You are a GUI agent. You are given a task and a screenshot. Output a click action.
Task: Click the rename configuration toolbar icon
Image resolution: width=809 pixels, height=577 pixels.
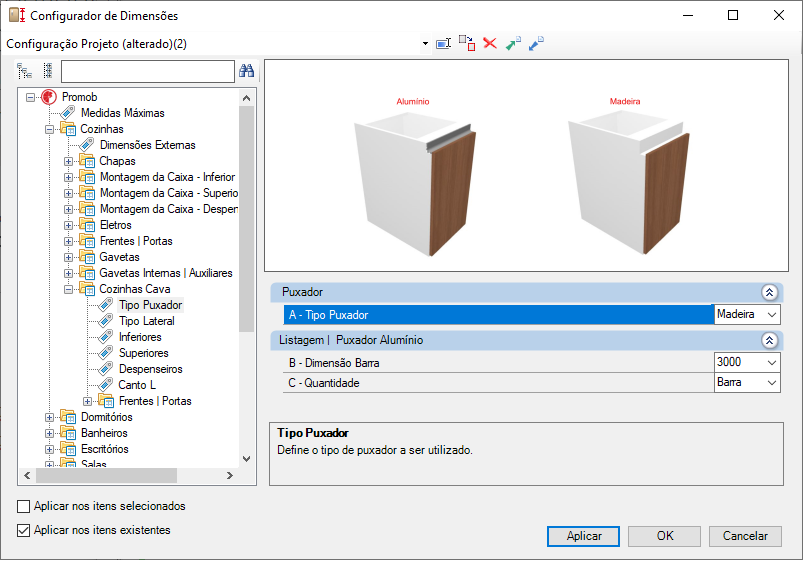click(x=443, y=44)
